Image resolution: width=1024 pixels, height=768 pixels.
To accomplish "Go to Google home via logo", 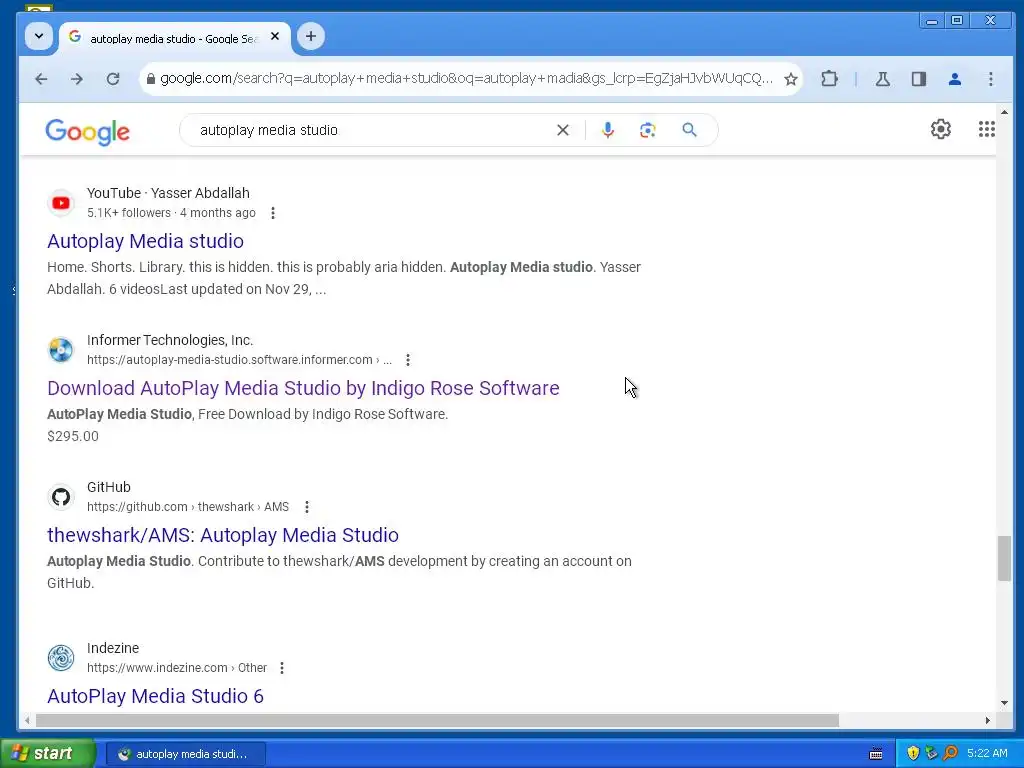I will pyautogui.click(x=88, y=132).
